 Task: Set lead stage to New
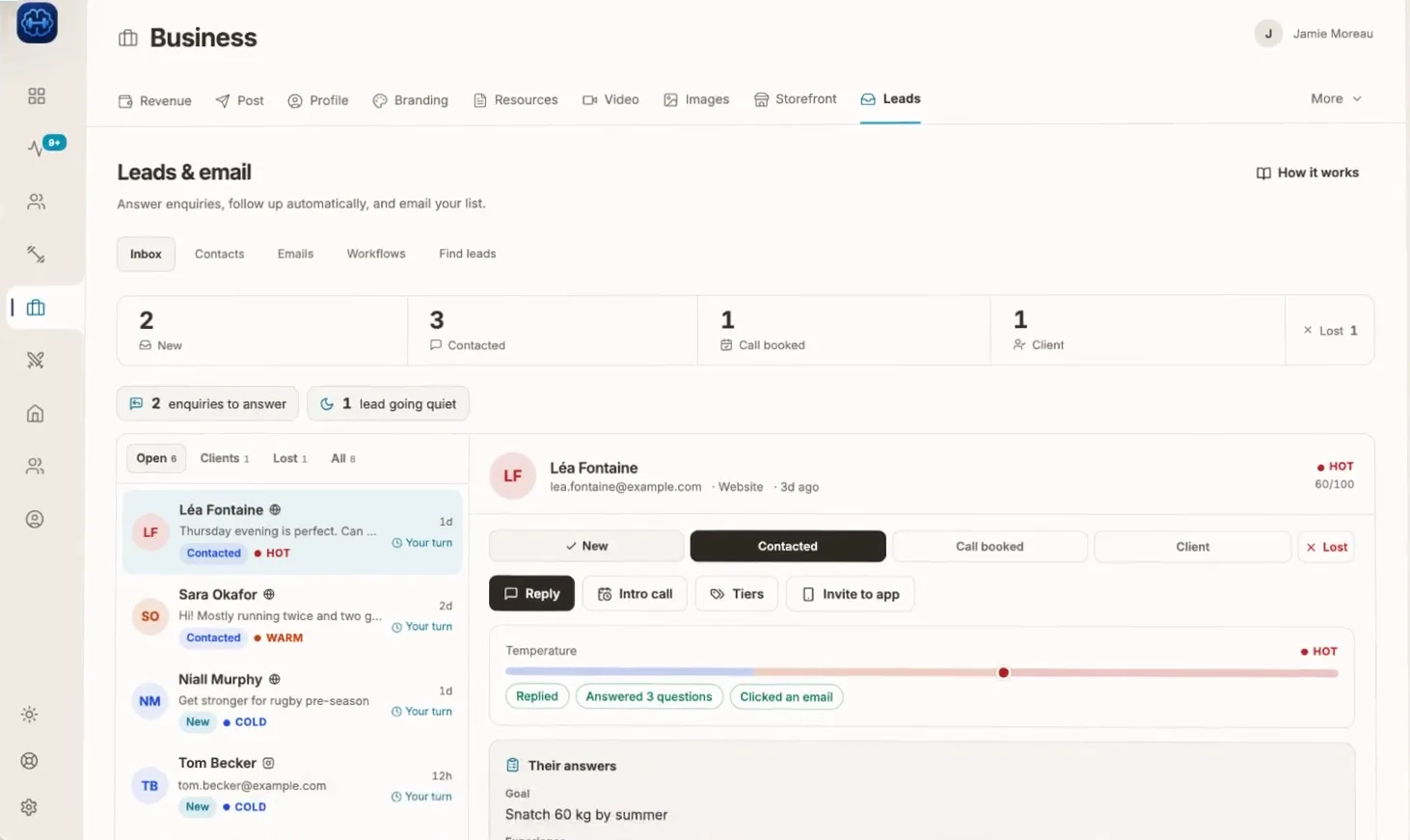586,546
